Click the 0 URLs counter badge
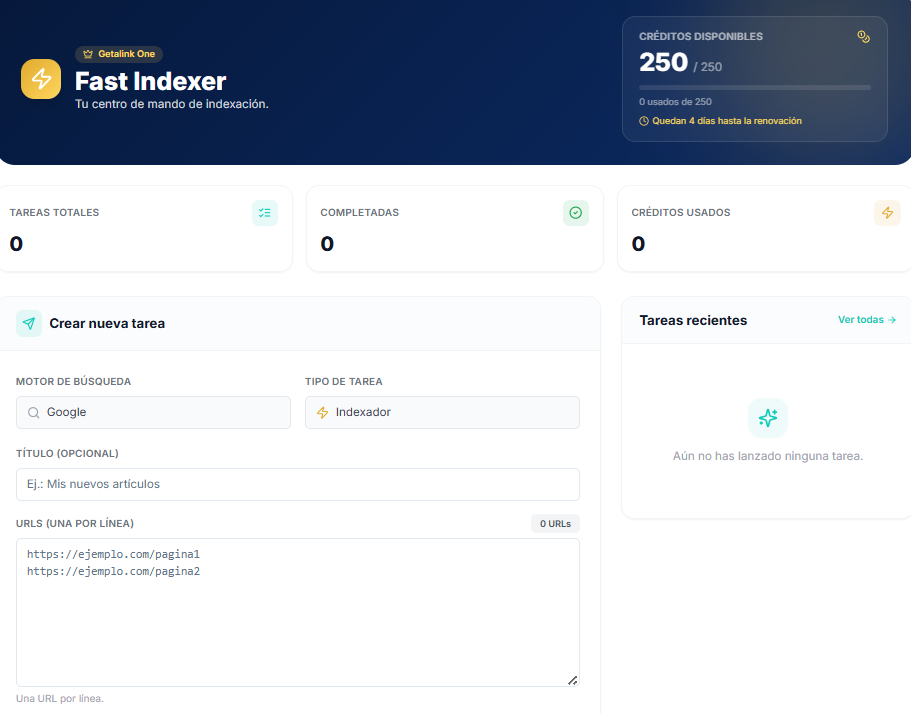Viewport: 911px width, 714px height. tap(555, 523)
